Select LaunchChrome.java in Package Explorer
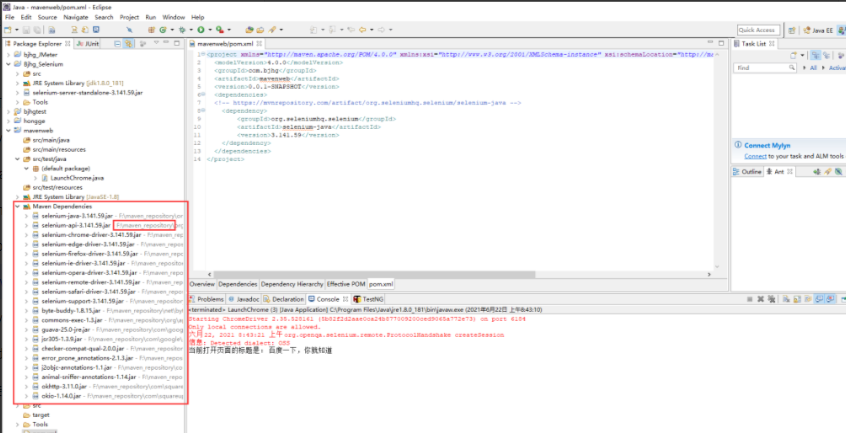Image resolution: width=846 pixels, height=433 pixels. coord(77,177)
